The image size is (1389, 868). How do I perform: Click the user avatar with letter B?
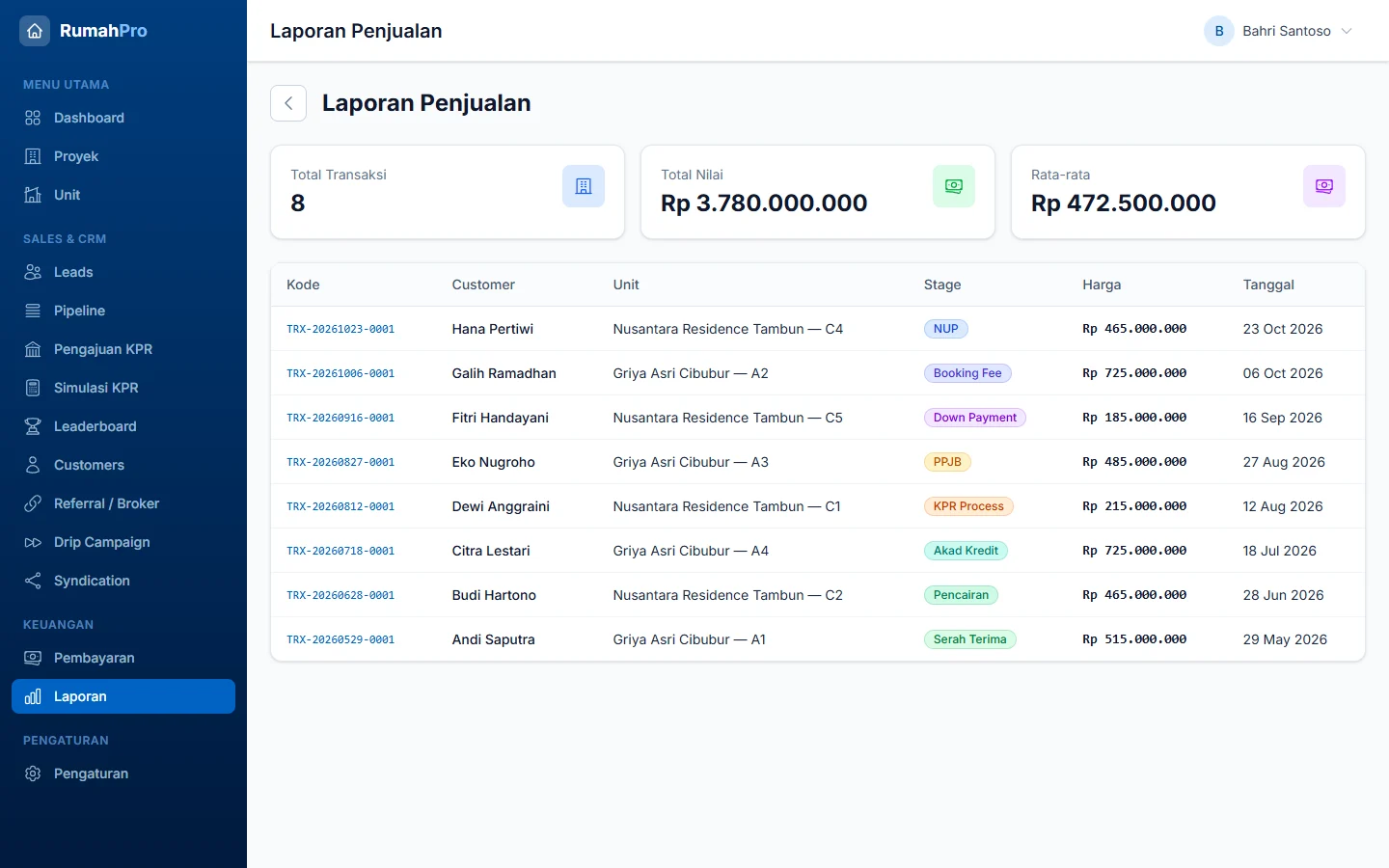(1219, 31)
